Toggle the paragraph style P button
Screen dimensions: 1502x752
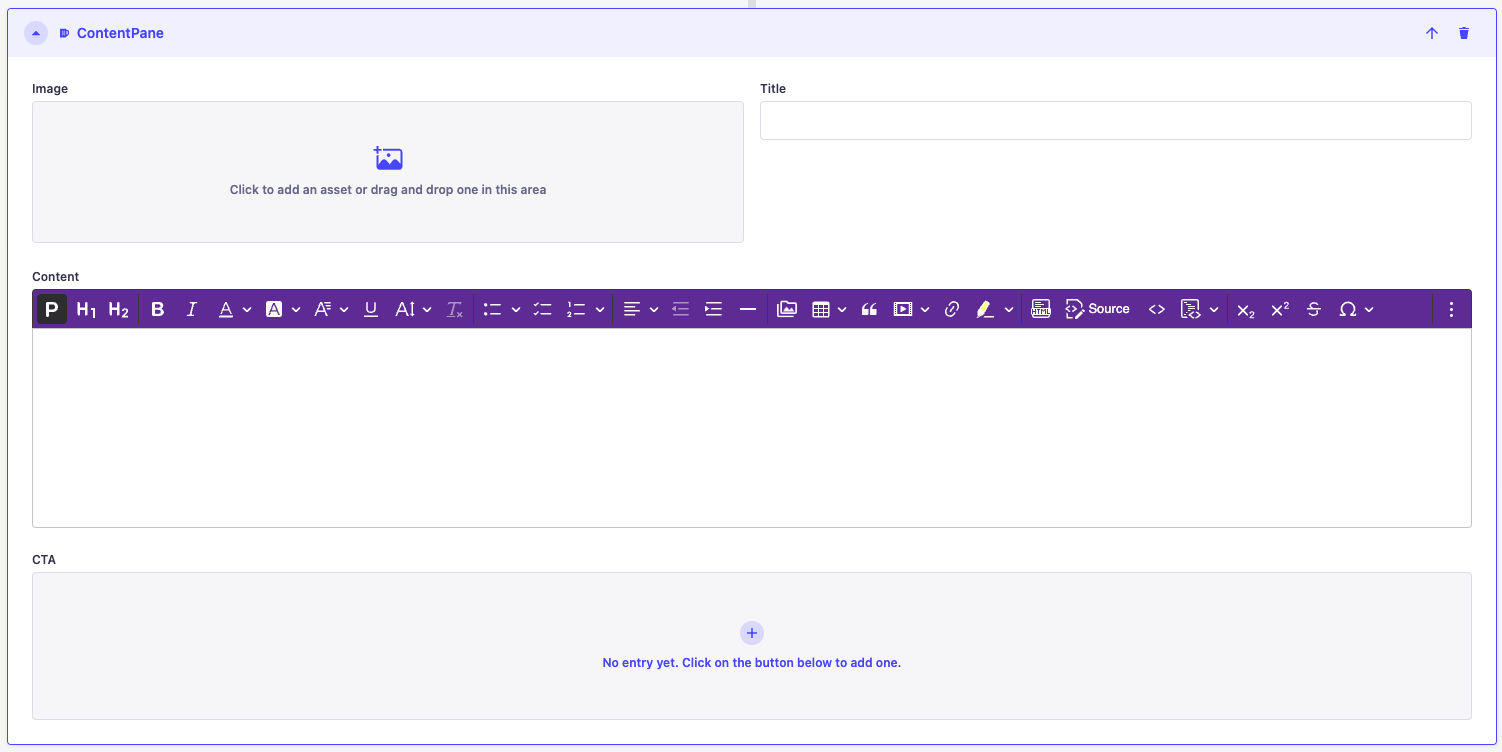[52, 310]
